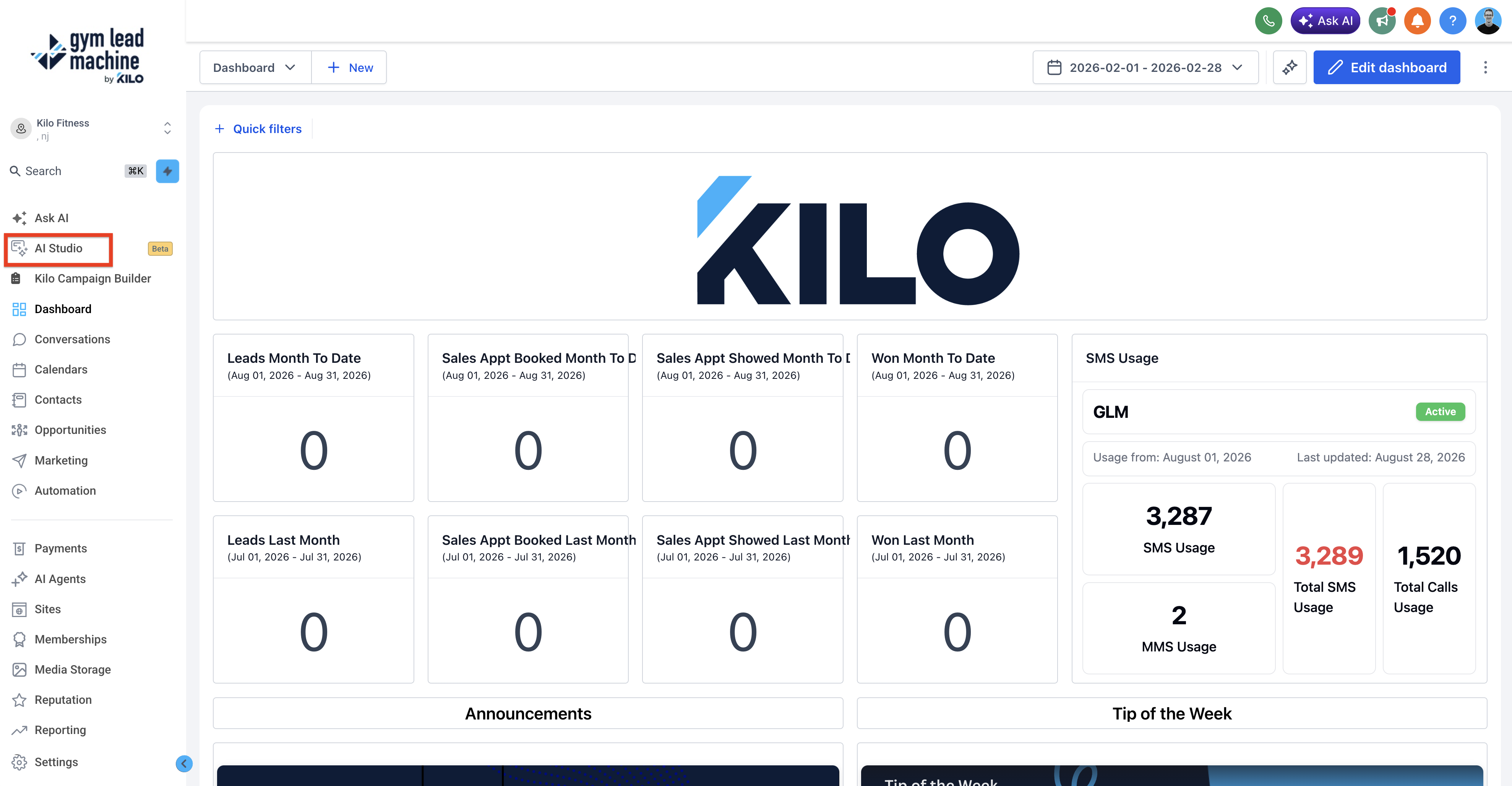This screenshot has height=786, width=1512.
Task: Click the purple Ask AI button
Action: 1325,21
